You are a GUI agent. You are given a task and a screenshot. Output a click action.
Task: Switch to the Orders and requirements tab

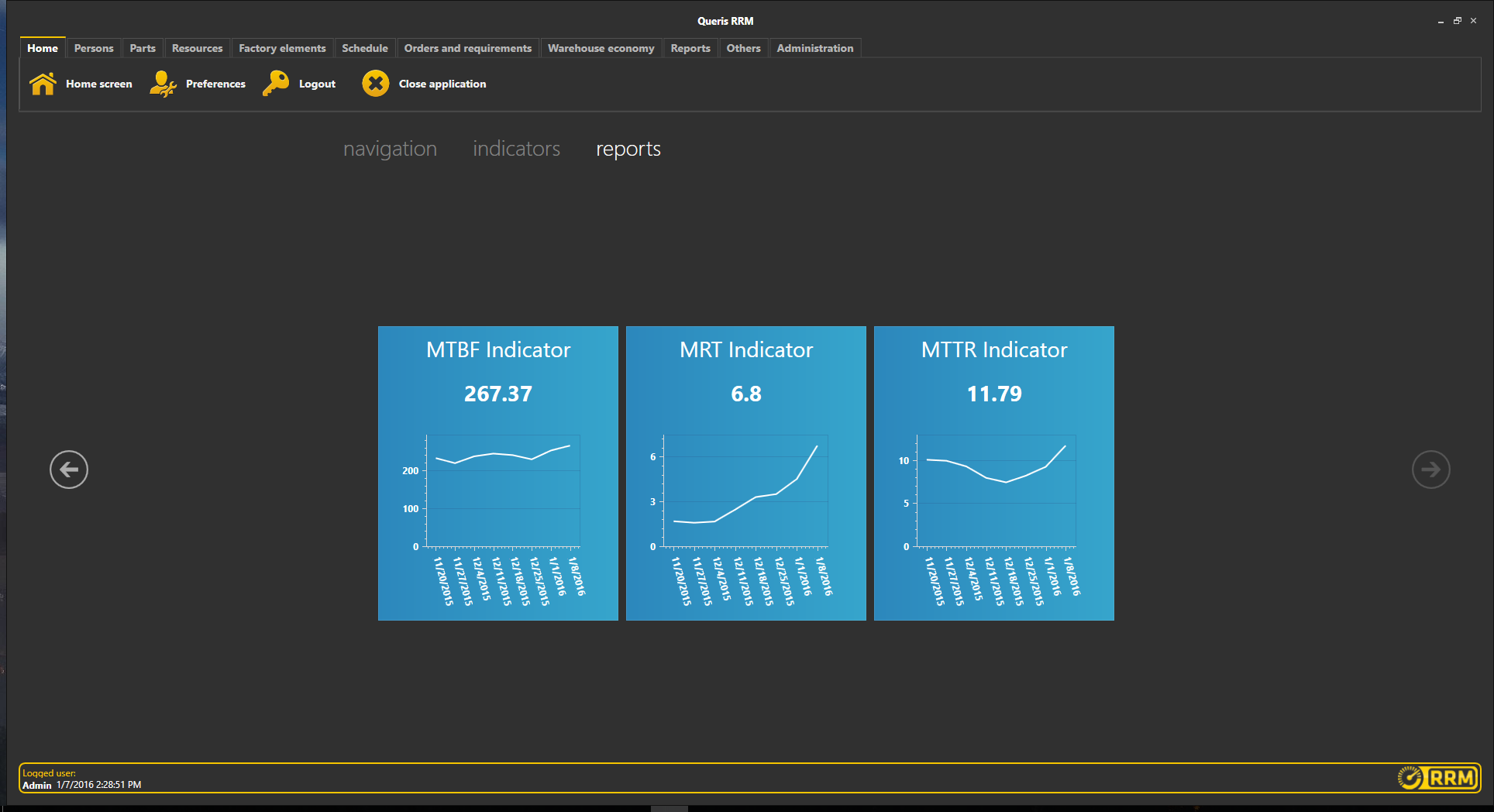pos(467,48)
